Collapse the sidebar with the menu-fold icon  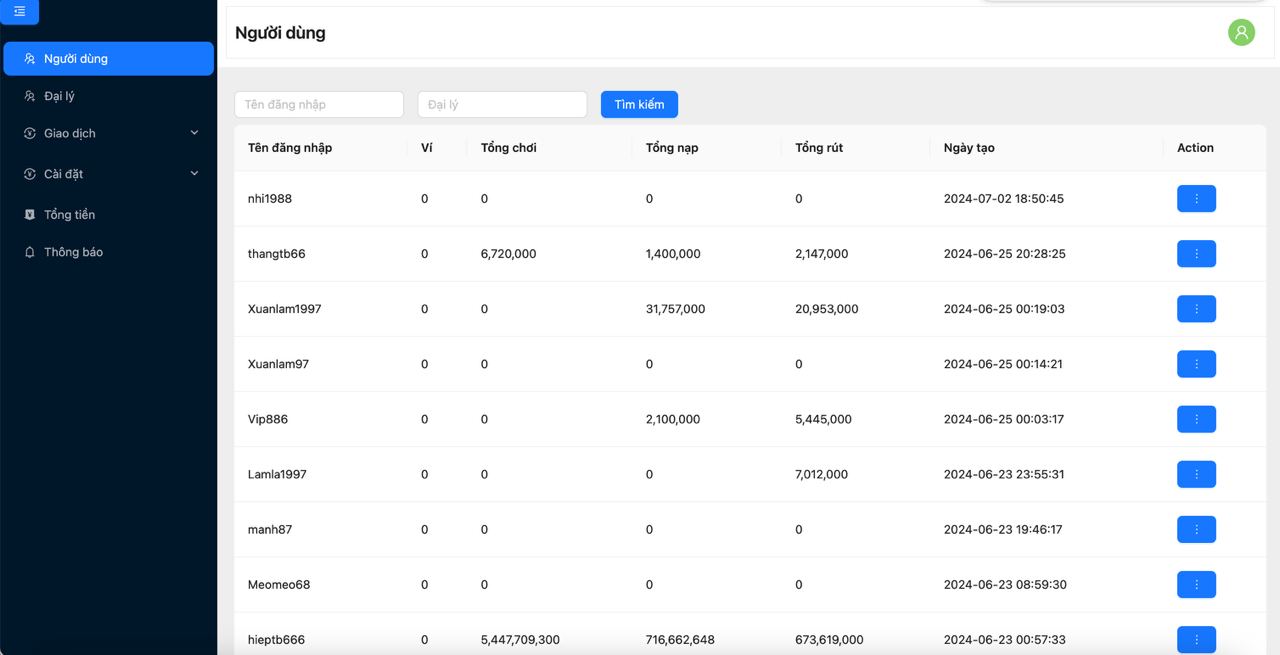pos(19,12)
